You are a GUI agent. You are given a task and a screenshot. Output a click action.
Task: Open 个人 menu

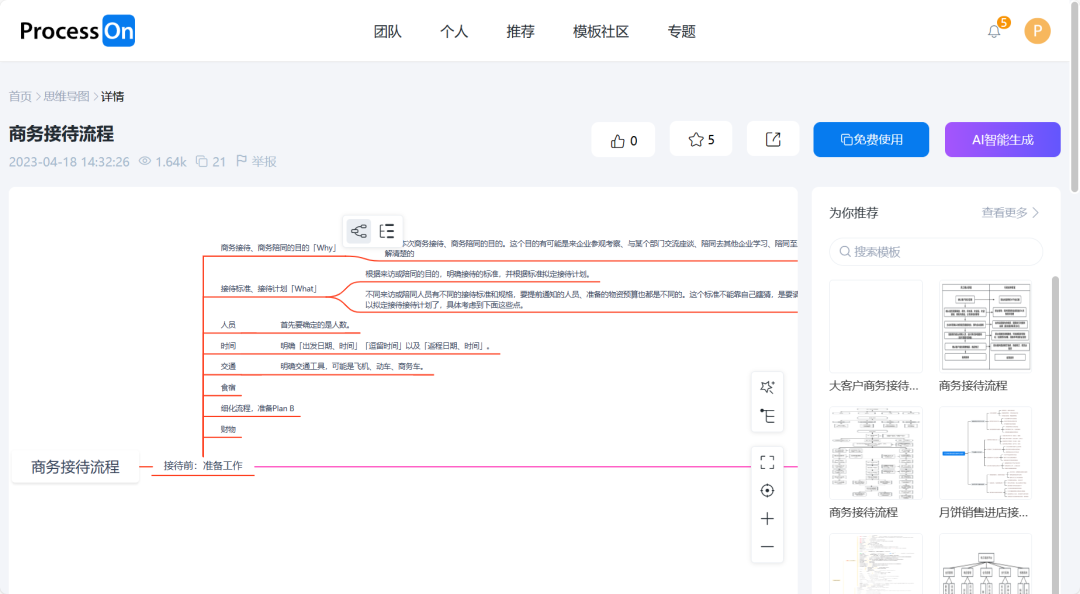454,32
